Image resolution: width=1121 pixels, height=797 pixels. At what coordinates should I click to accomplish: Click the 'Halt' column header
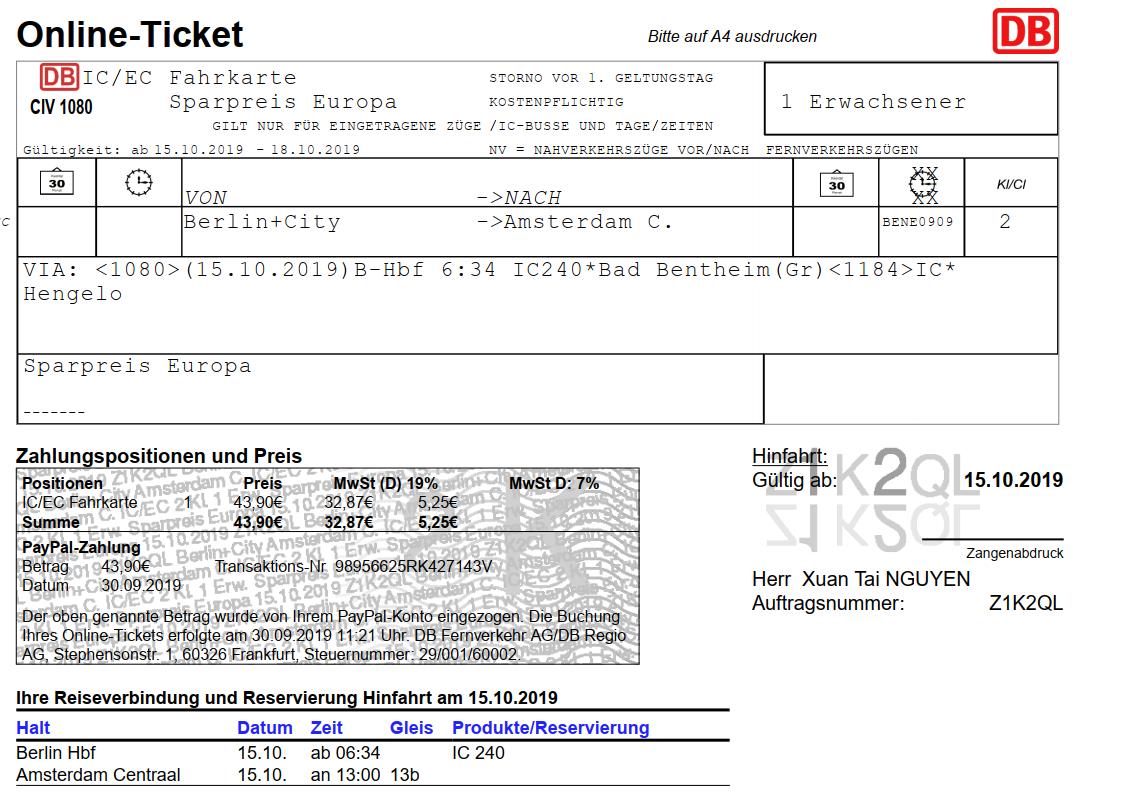coord(33,728)
